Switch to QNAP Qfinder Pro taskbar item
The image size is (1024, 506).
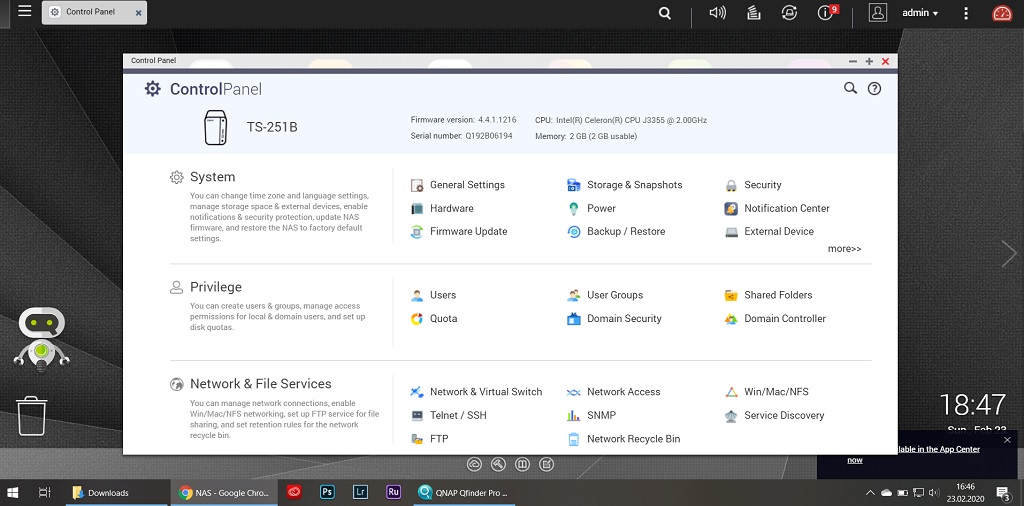coord(465,493)
